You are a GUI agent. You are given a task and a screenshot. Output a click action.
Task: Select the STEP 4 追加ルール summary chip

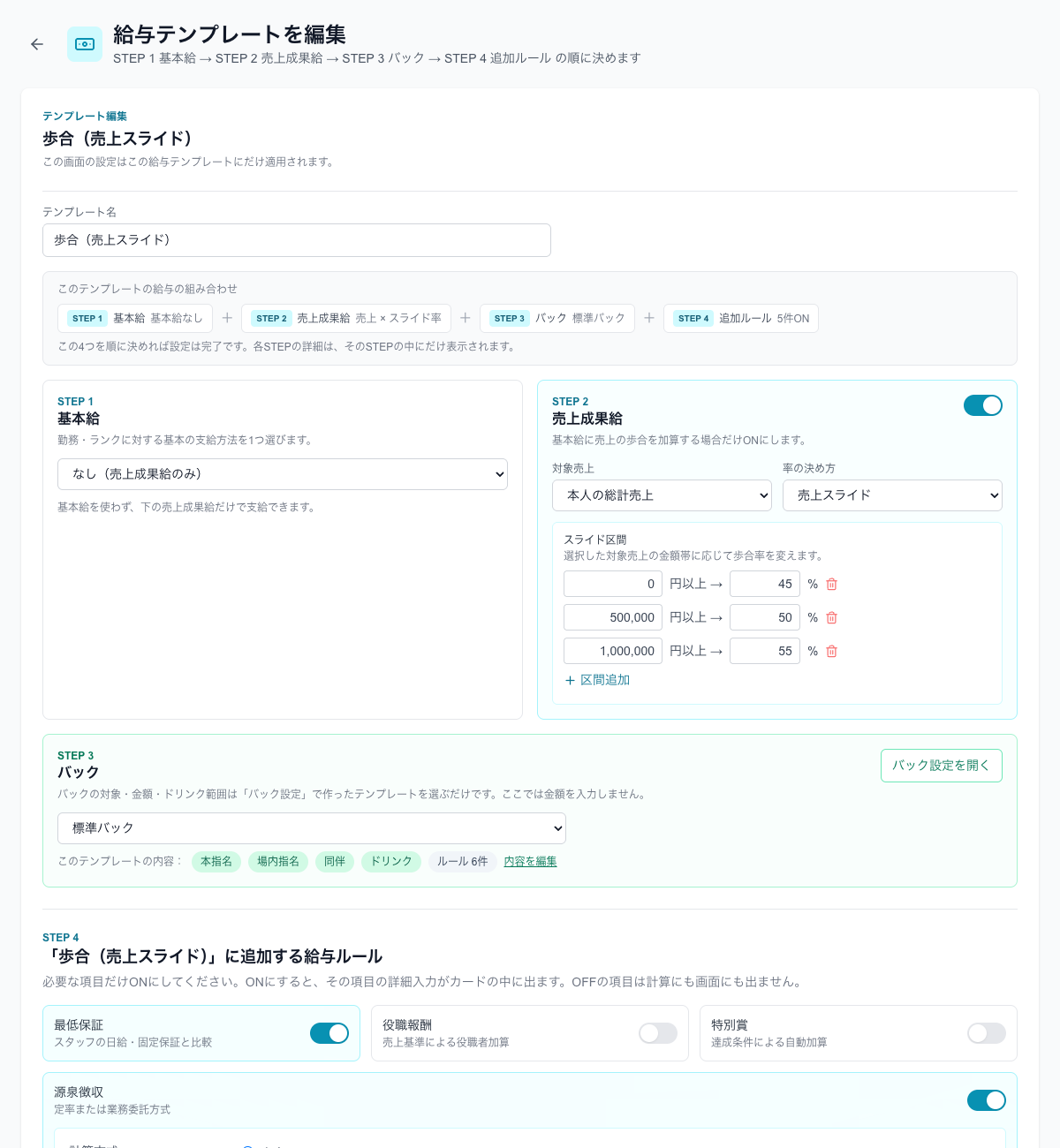(741, 318)
